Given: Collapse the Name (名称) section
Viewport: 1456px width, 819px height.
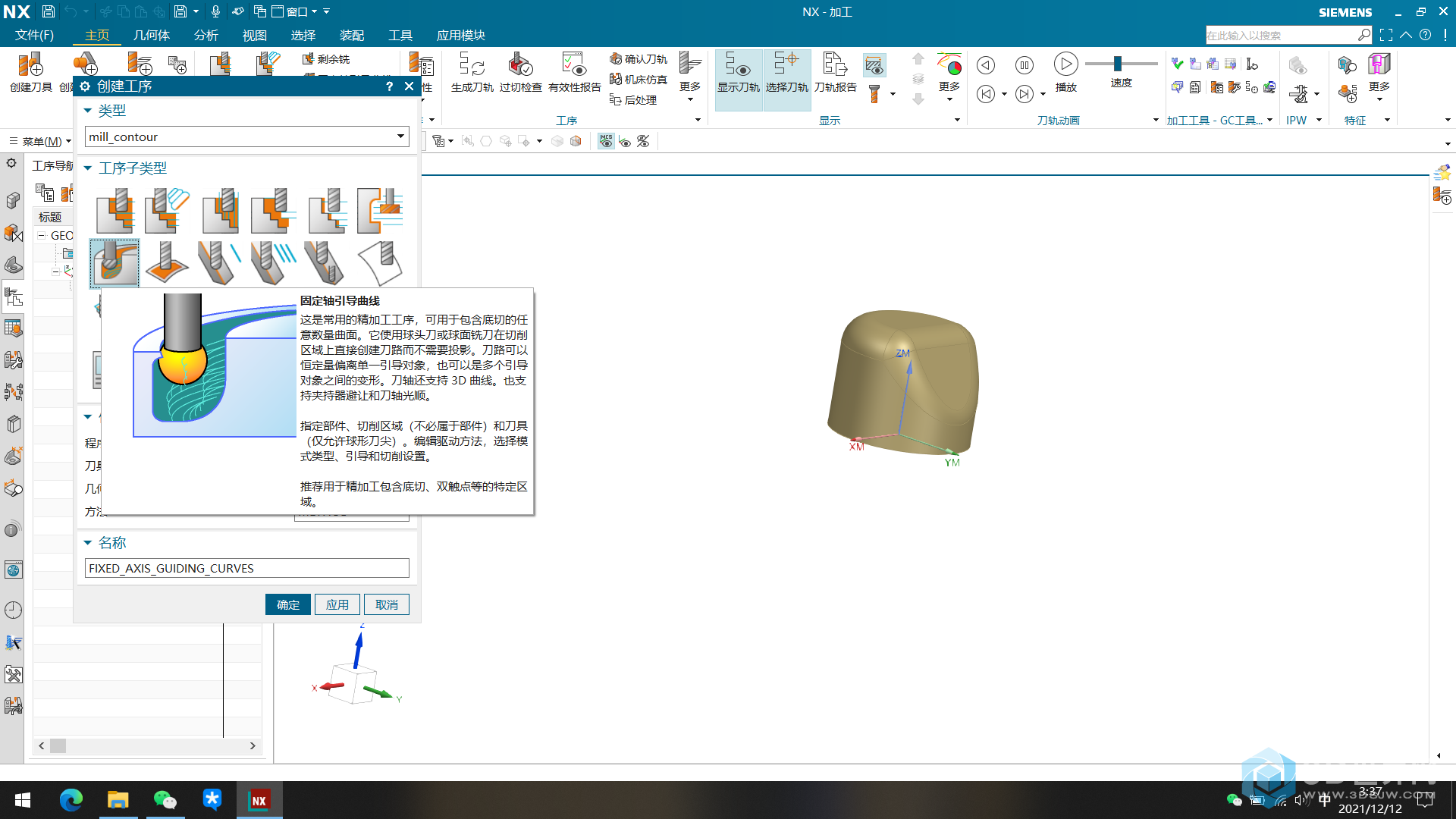Looking at the screenshot, I should (x=88, y=543).
